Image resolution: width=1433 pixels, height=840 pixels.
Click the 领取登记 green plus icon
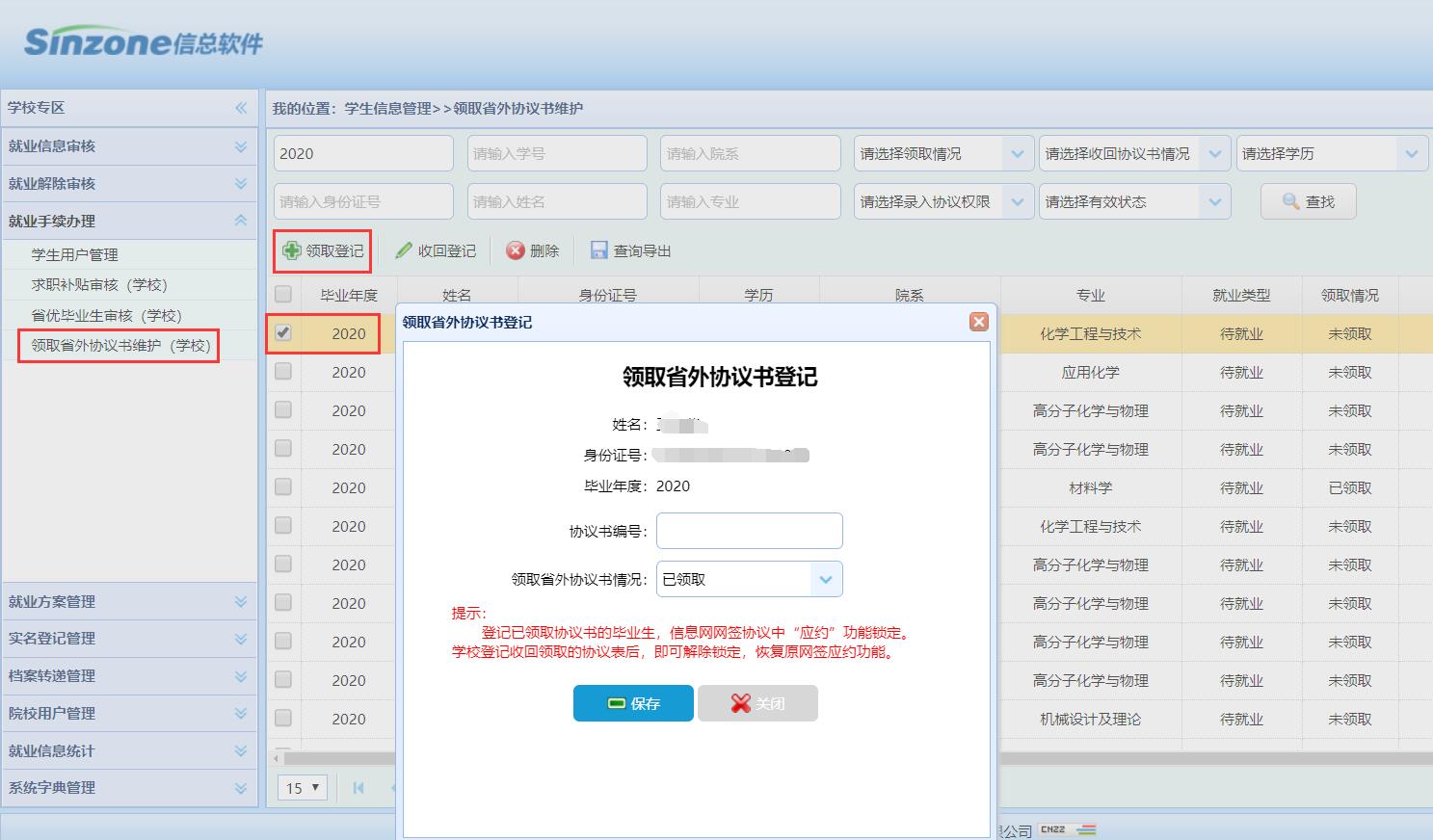[x=291, y=250]
